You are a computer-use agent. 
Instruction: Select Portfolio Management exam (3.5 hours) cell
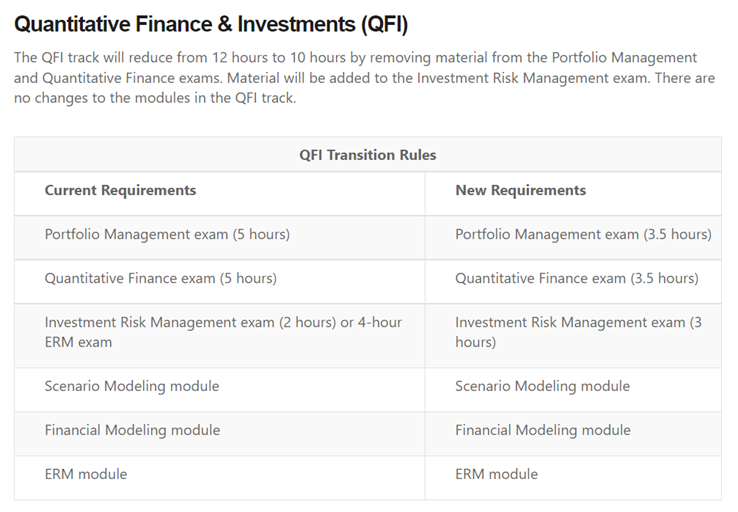(x=583, y=234)
